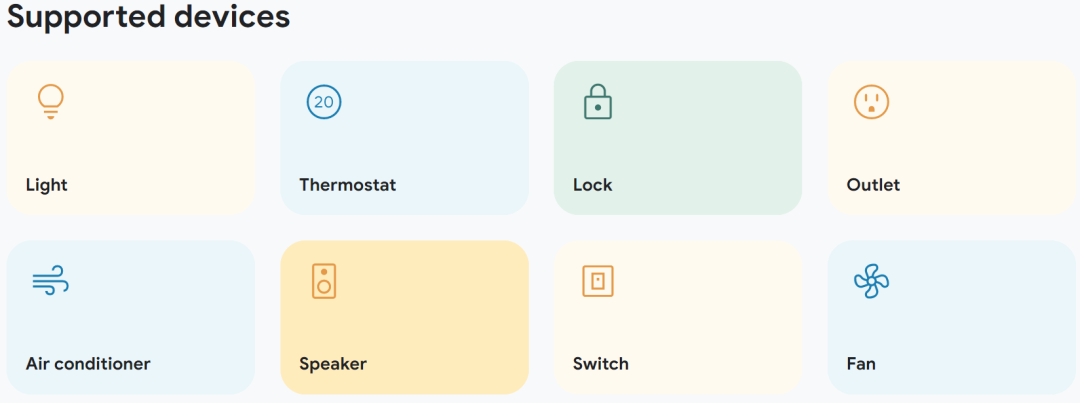
Task: Click the blue fan blades icon
Action: pyautogui.click(x=871, y=281)
